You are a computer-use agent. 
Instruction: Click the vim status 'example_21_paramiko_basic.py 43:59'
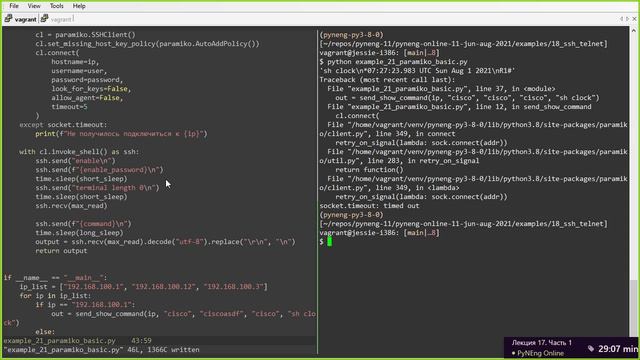(x=78, y=340)
